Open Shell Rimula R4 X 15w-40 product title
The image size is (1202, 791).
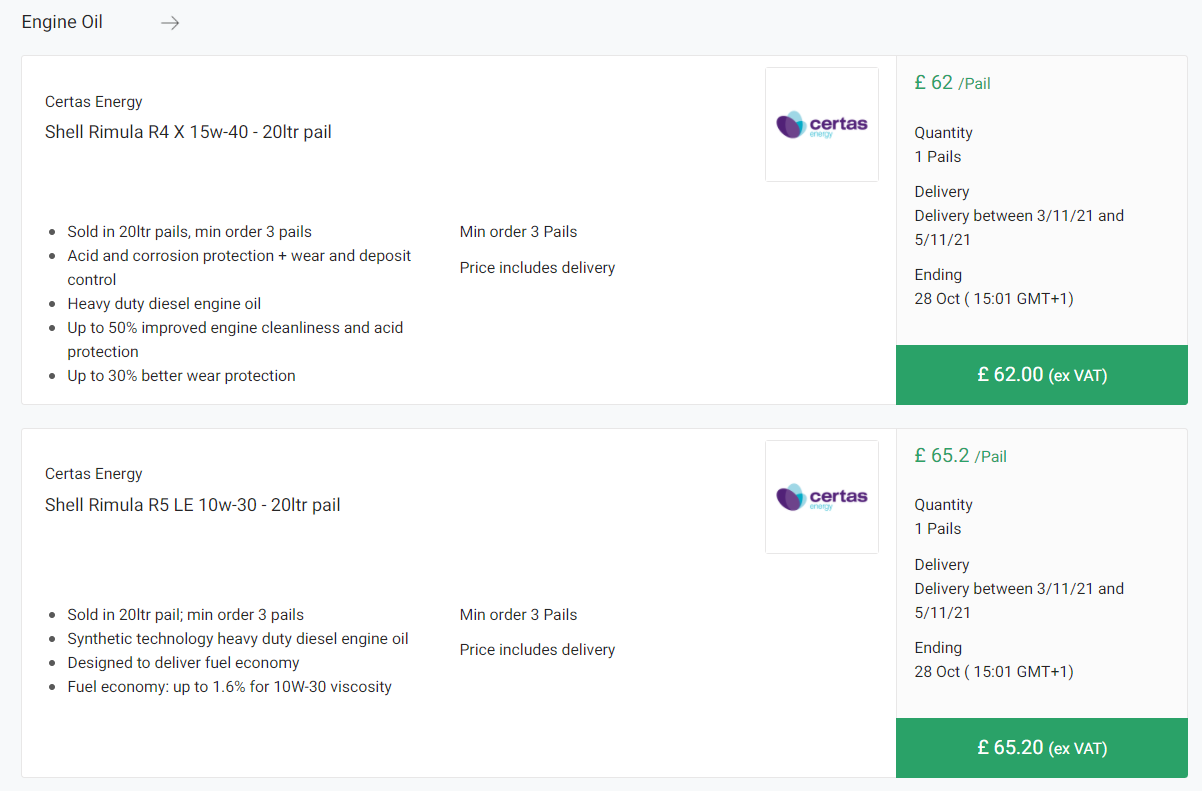(x=188, y=132)
